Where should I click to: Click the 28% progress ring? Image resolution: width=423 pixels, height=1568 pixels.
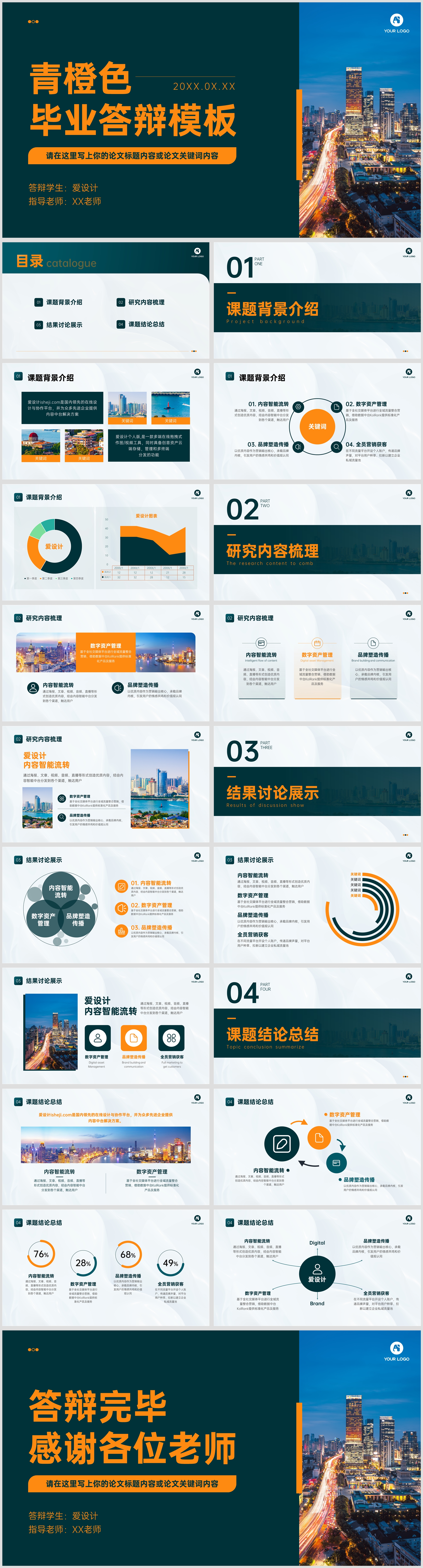click(x=83, y=1263)
